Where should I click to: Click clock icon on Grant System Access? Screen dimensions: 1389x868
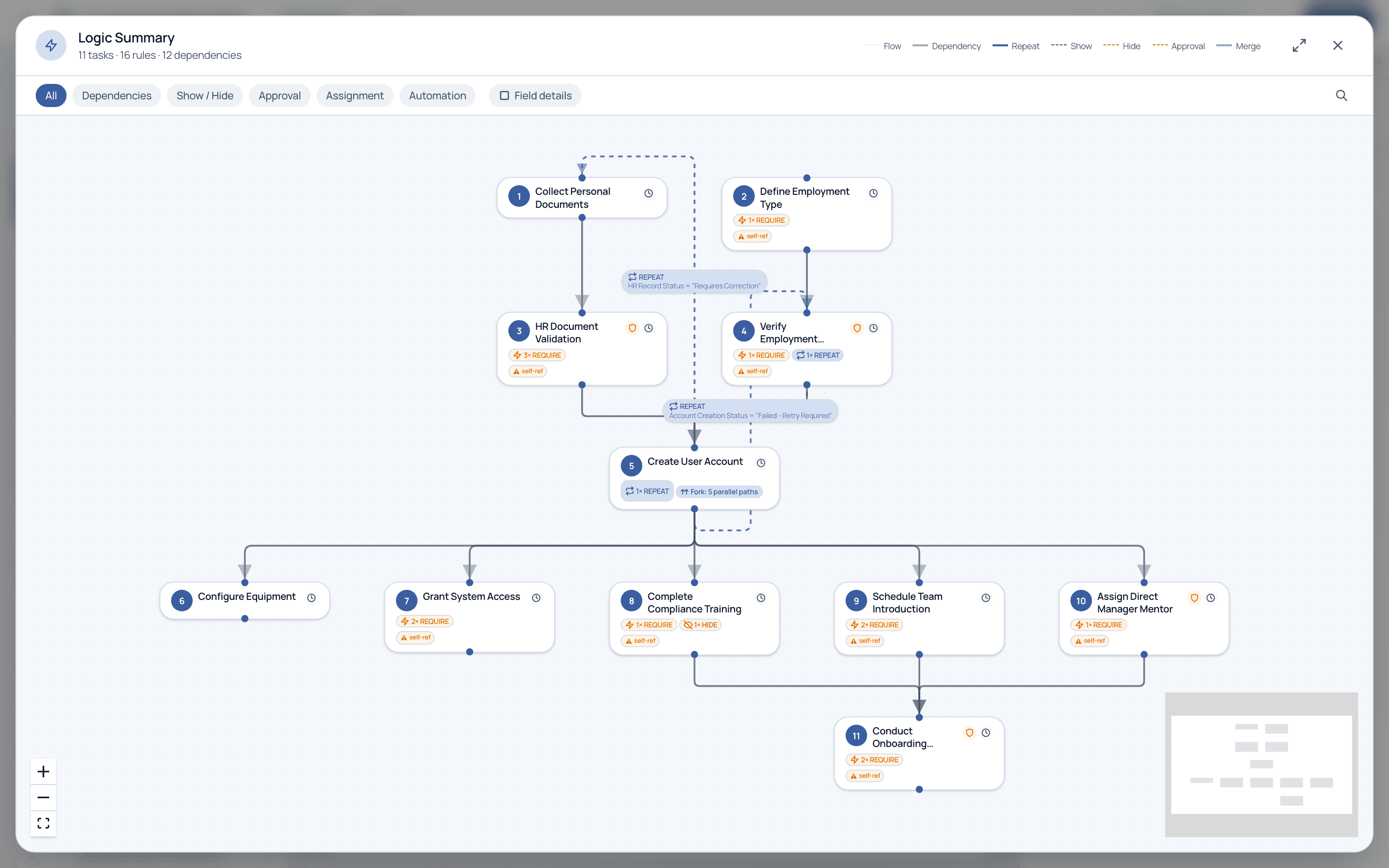(x=536, y=597)
